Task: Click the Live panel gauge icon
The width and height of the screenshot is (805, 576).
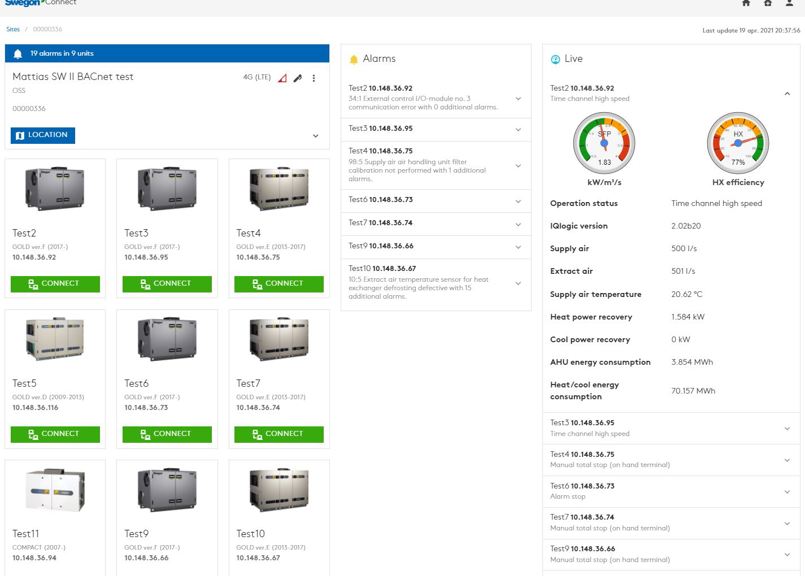Action: [555, 59]
